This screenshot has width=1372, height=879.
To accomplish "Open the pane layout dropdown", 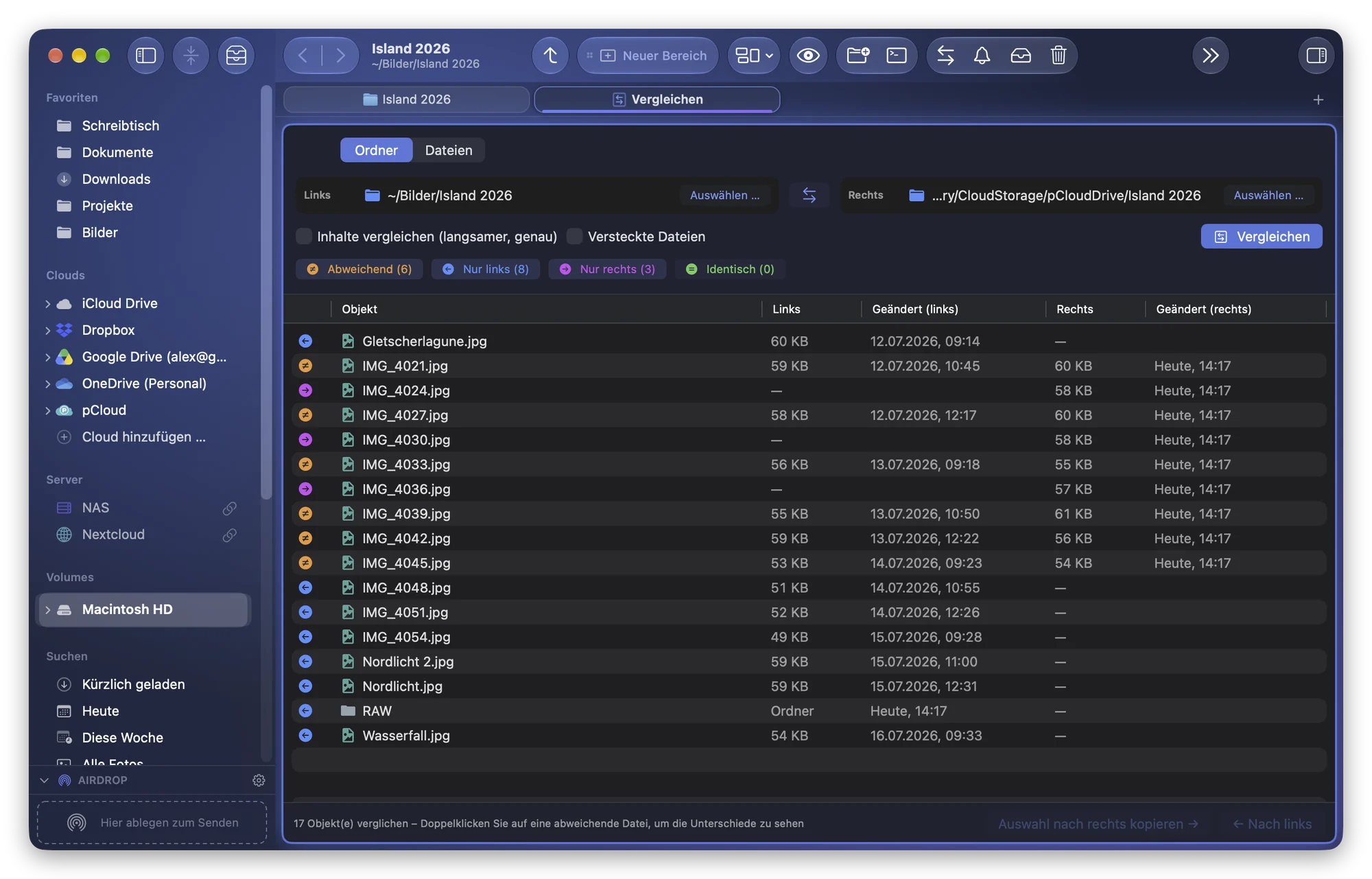I will 754,56.
